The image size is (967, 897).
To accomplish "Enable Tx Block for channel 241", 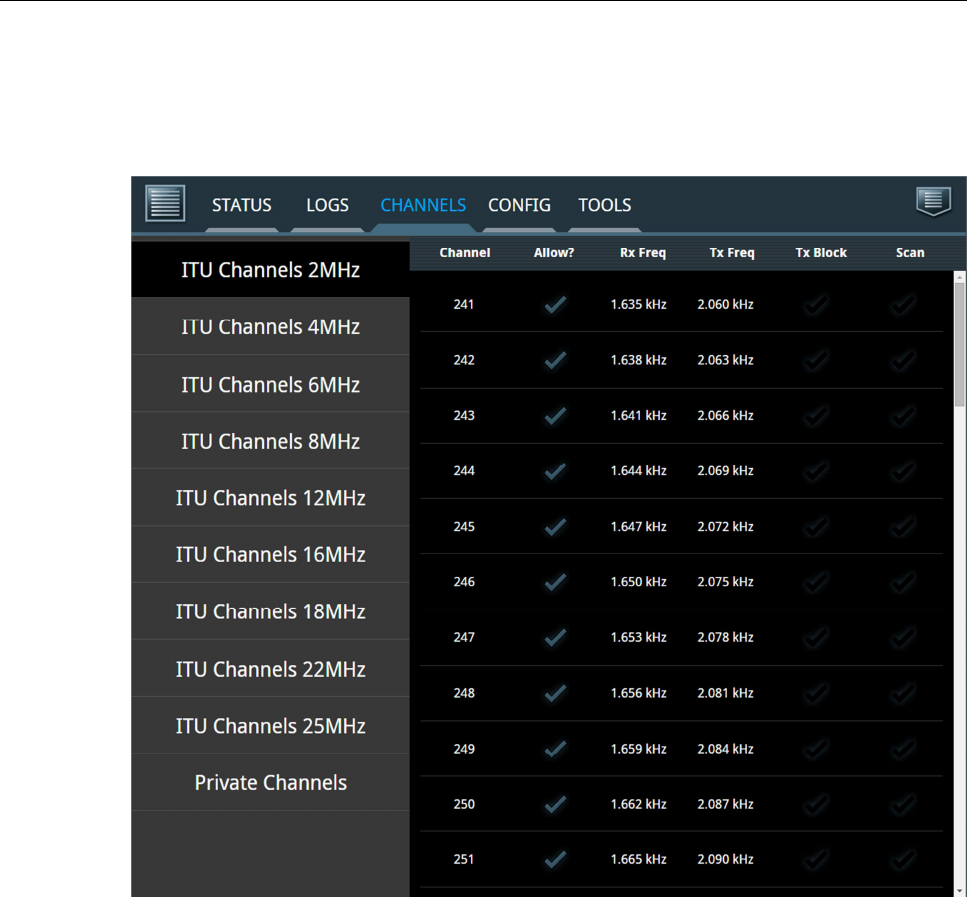I will (x=817, y=304).
